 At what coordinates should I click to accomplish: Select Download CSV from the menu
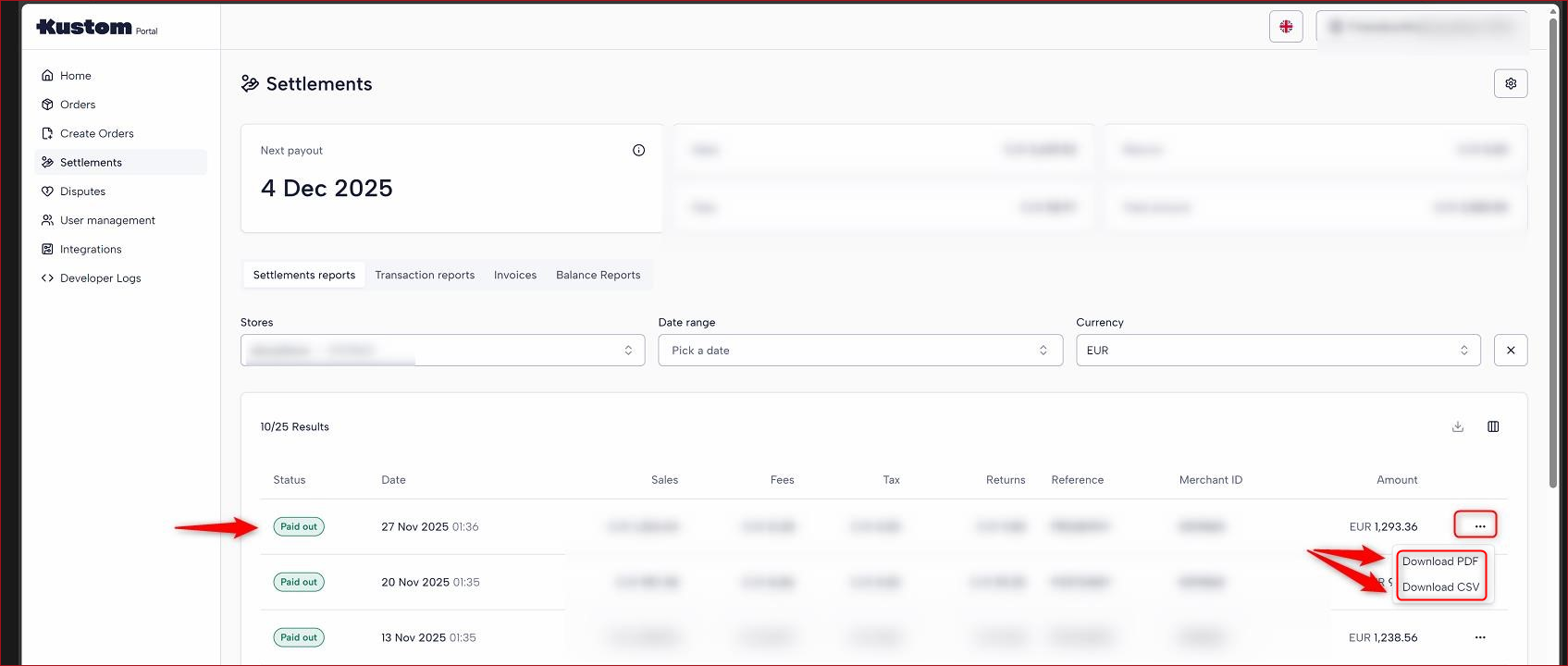(x=1439, y=587)
